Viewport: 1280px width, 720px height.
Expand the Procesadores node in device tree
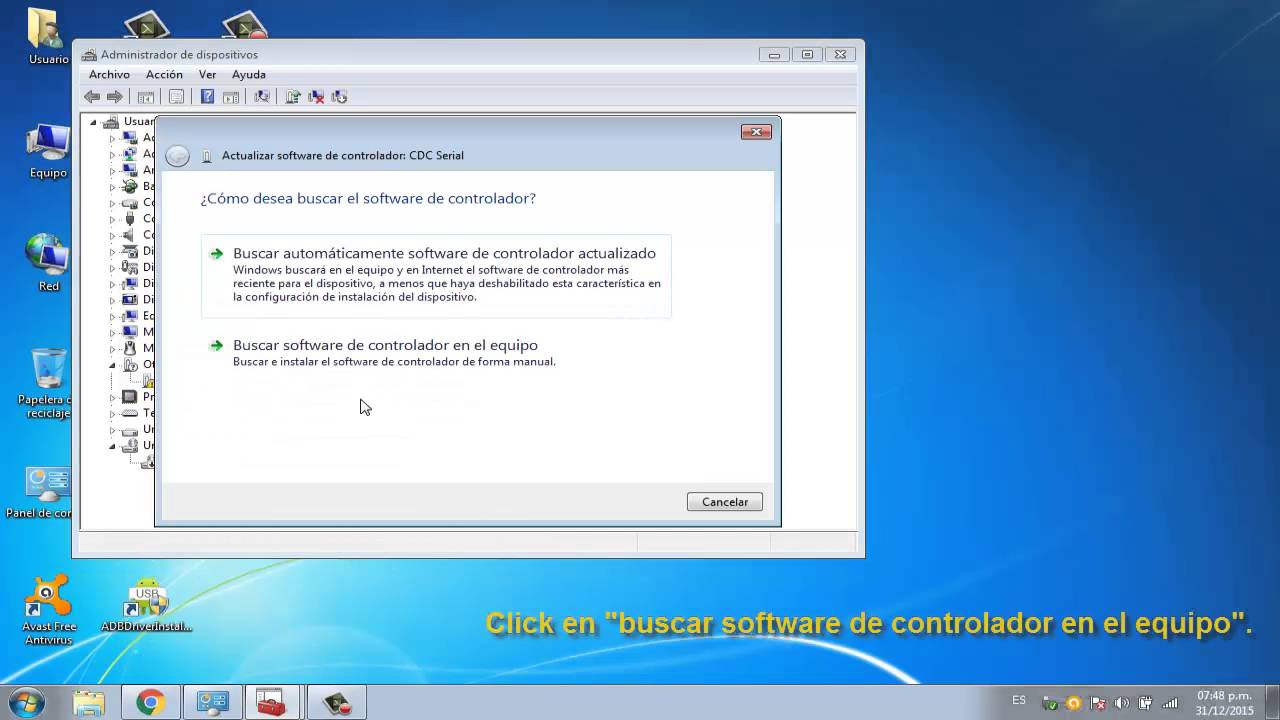coord(113,397)
